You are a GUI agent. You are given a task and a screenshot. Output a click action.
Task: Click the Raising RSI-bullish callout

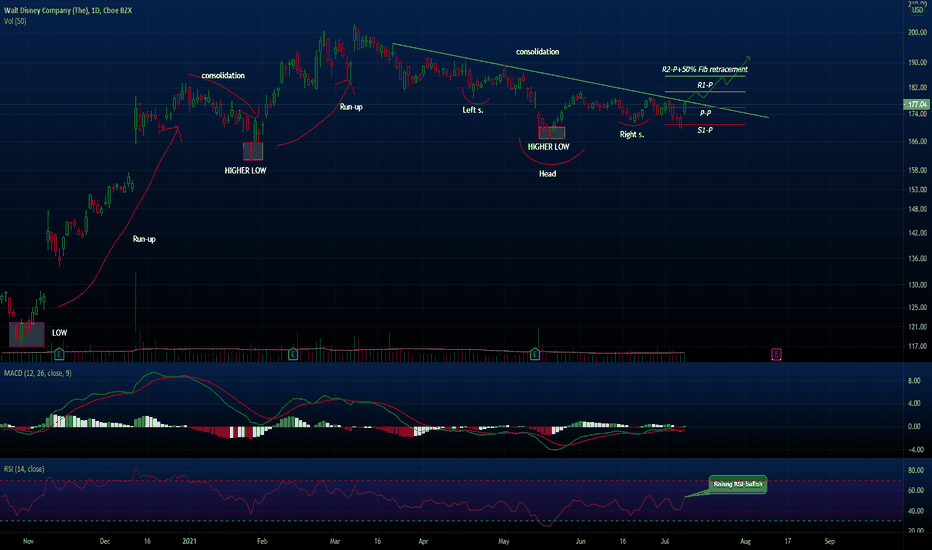(x=738, y=484)
